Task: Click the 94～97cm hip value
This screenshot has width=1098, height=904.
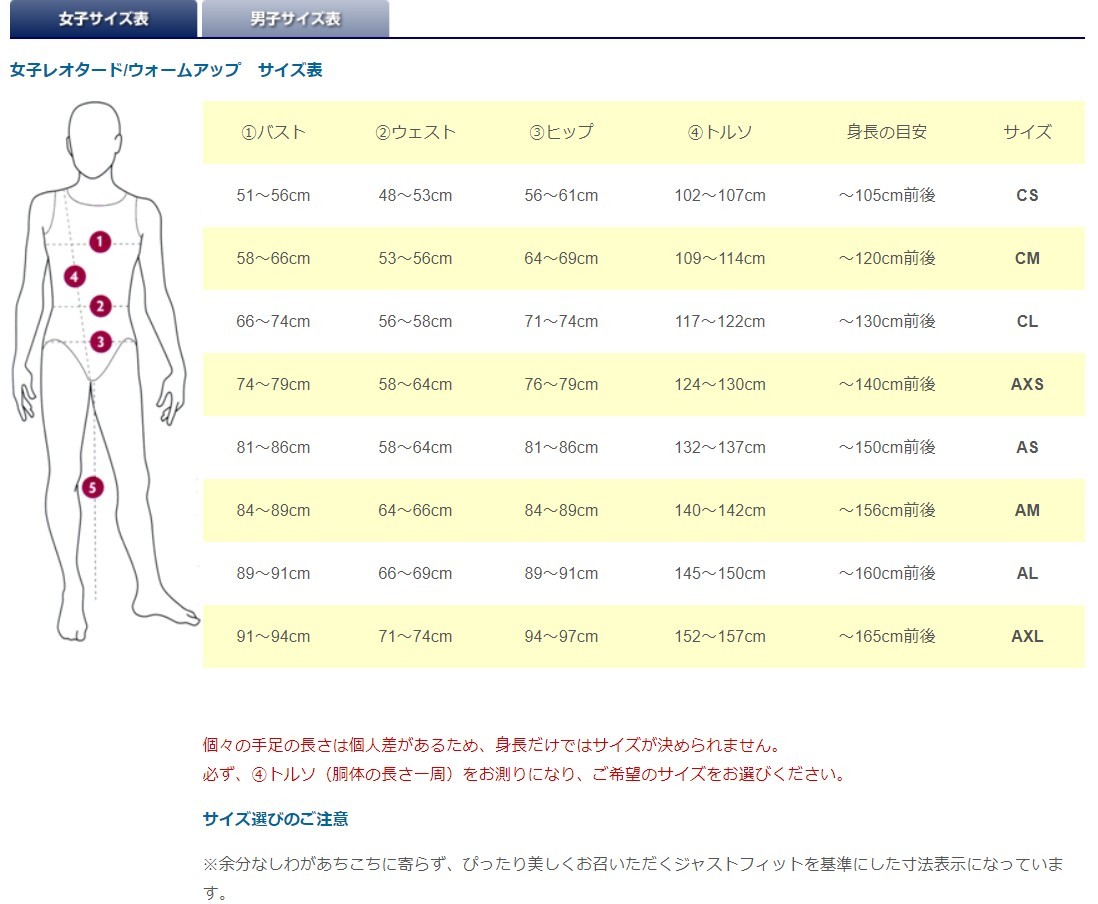Action: 561,637
